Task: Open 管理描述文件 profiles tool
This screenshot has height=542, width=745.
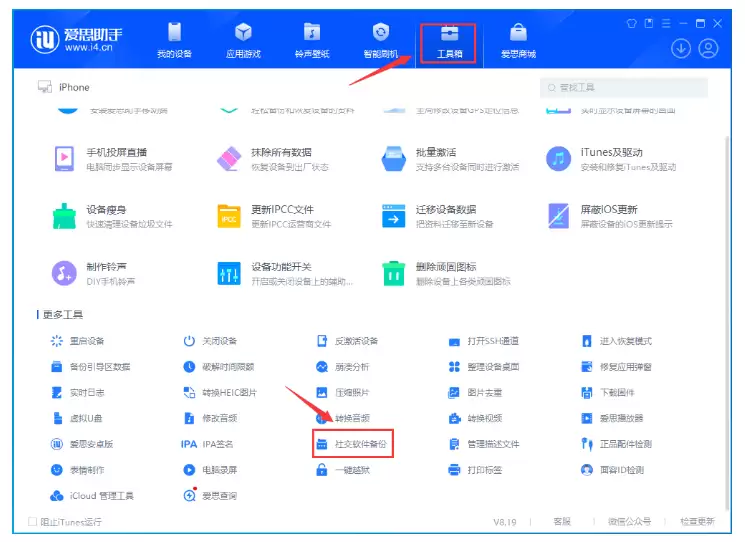Action: [484, 444]
